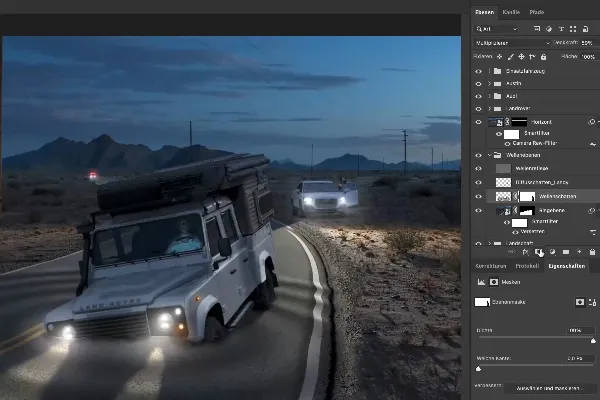
Task: Click the Deckkraft opacity value field
Action: coord(589,43)
